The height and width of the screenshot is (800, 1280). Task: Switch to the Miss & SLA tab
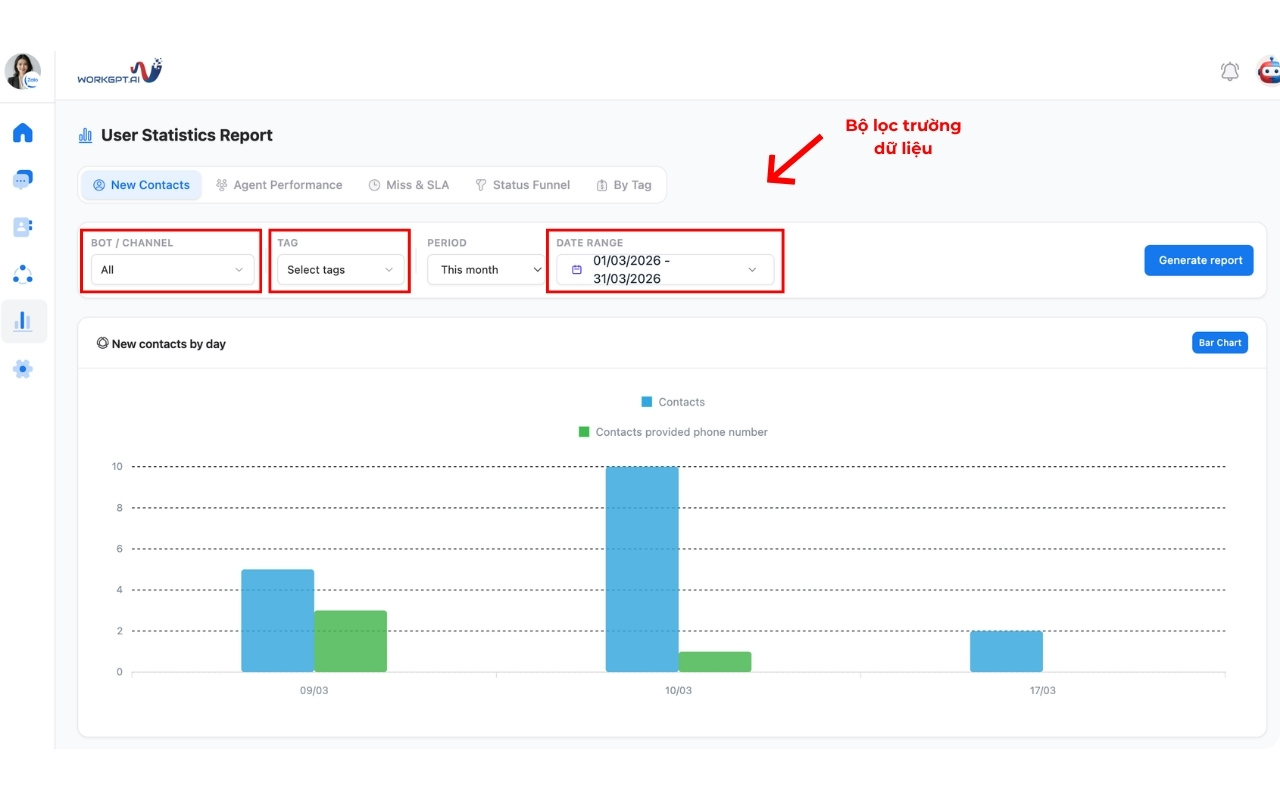tap(408, 185)
